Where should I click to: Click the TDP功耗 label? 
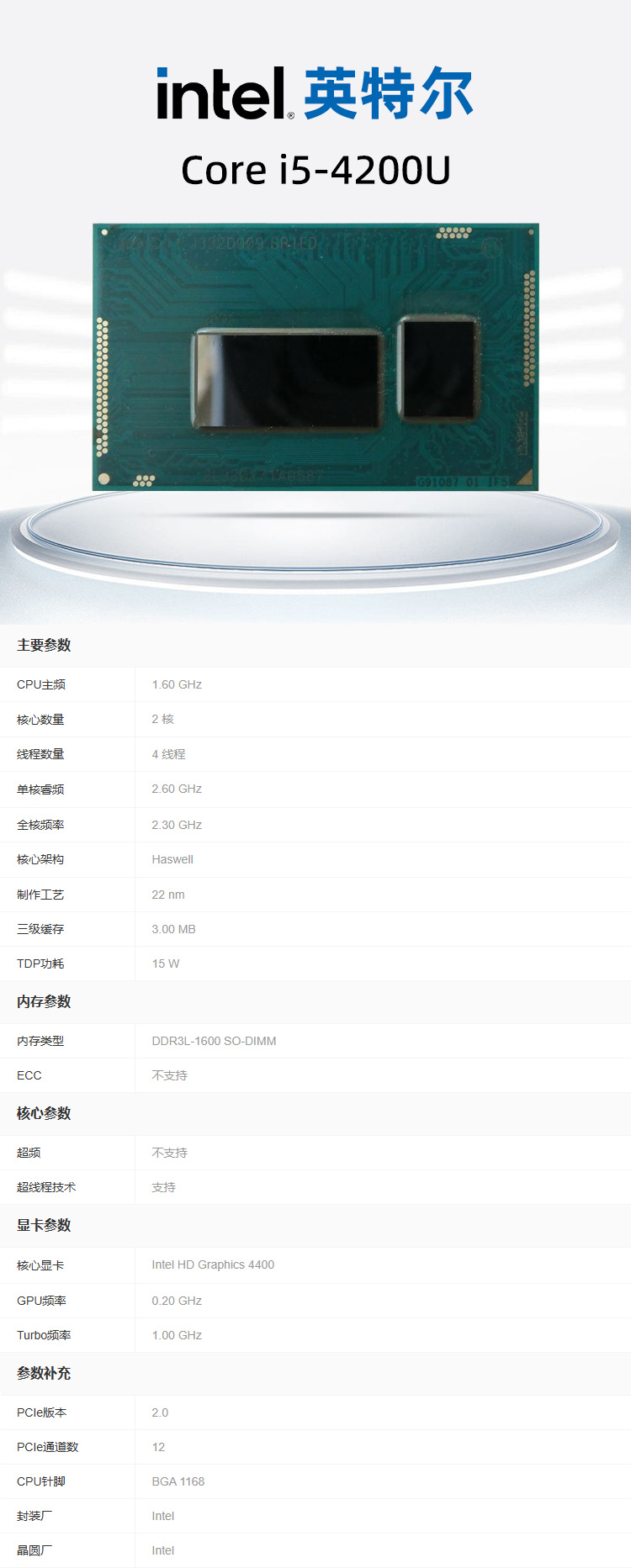40,964
